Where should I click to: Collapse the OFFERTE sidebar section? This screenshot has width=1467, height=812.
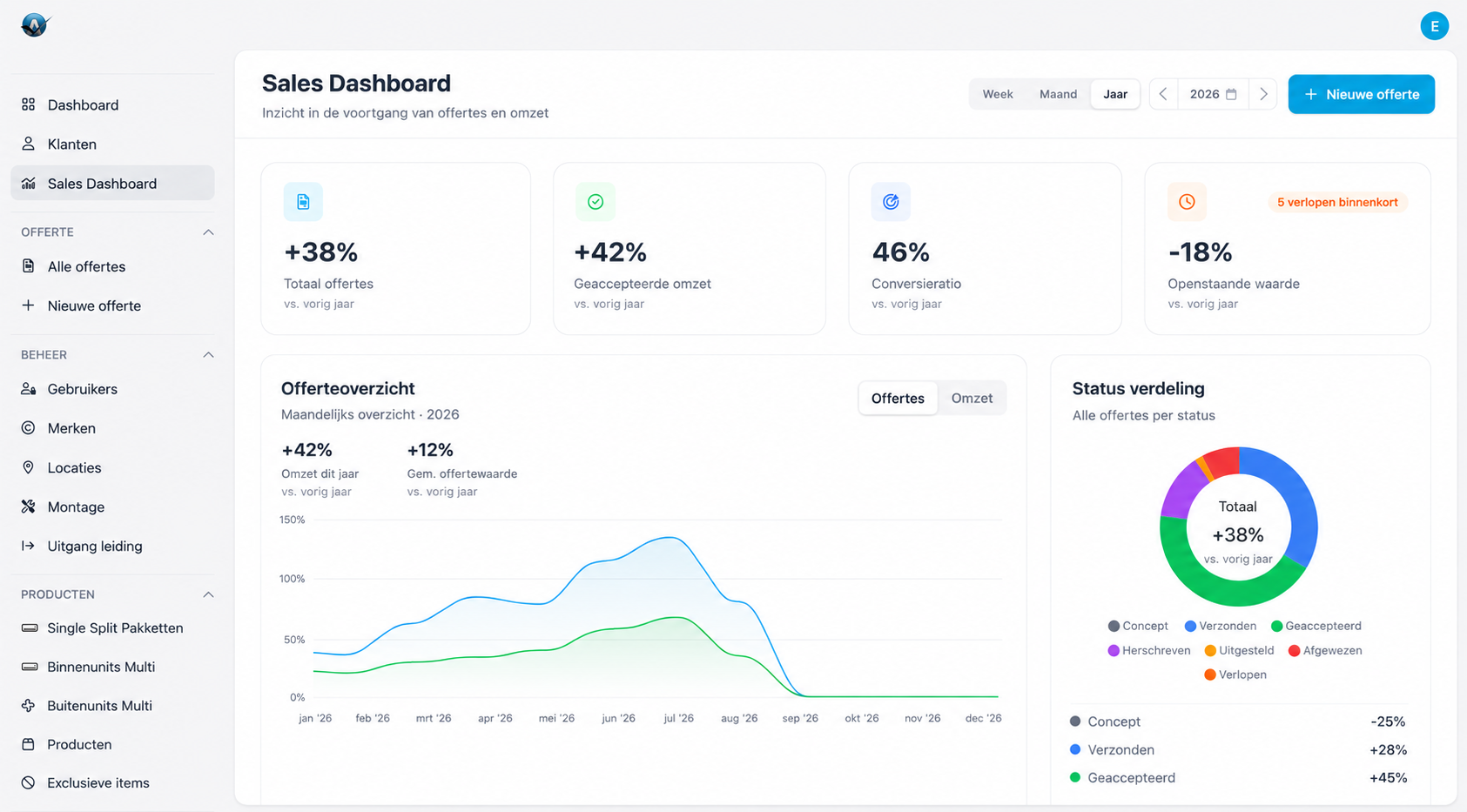(208, 232)
